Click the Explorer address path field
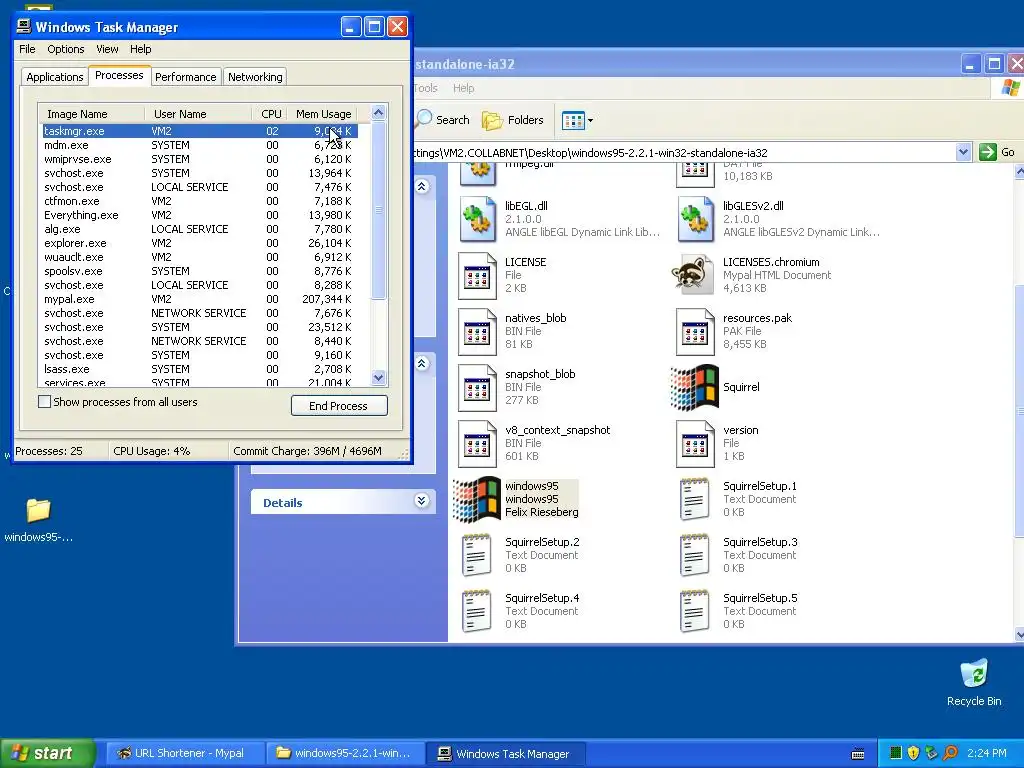1024x768 pixels. click(x=684, y=152)
